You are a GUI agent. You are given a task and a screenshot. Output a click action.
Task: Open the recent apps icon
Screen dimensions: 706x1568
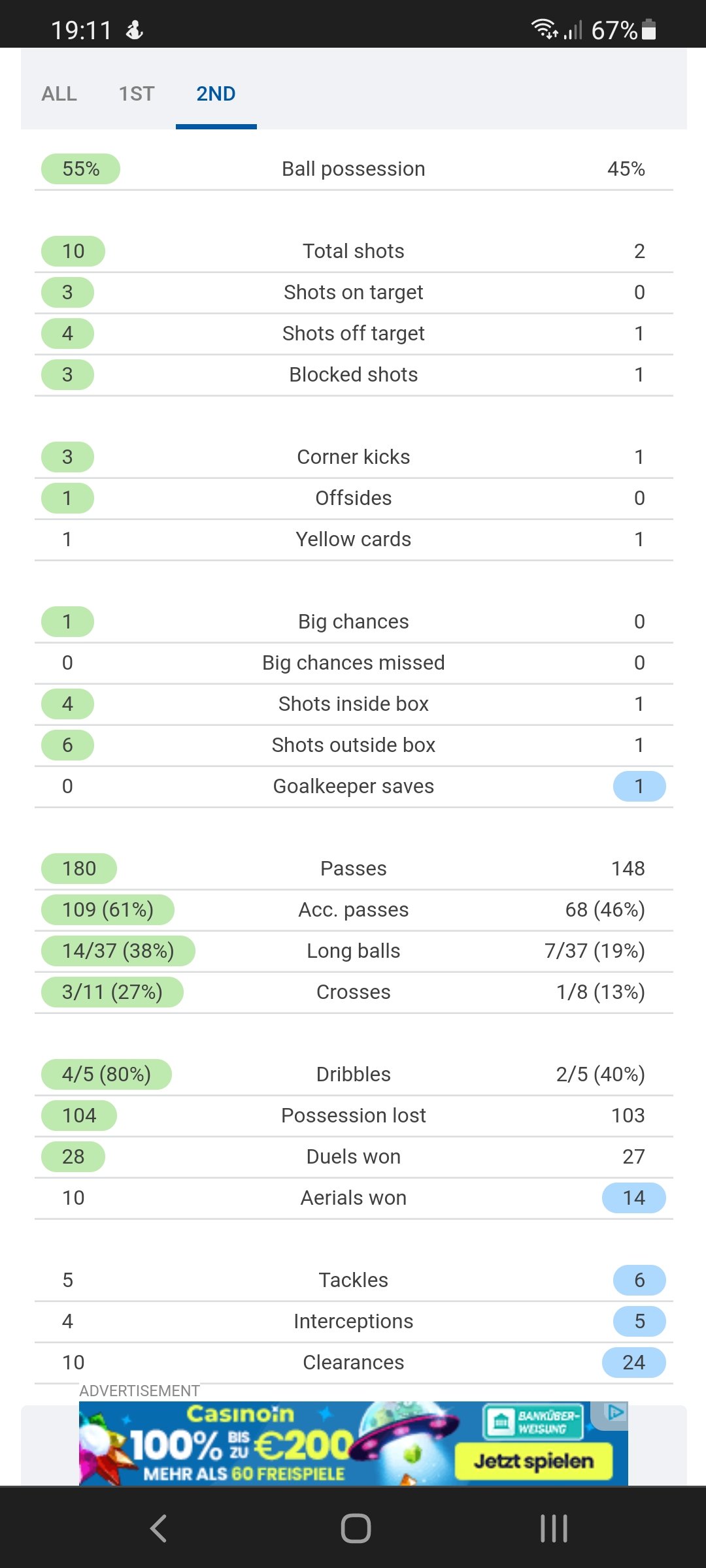coord(554,1528)
